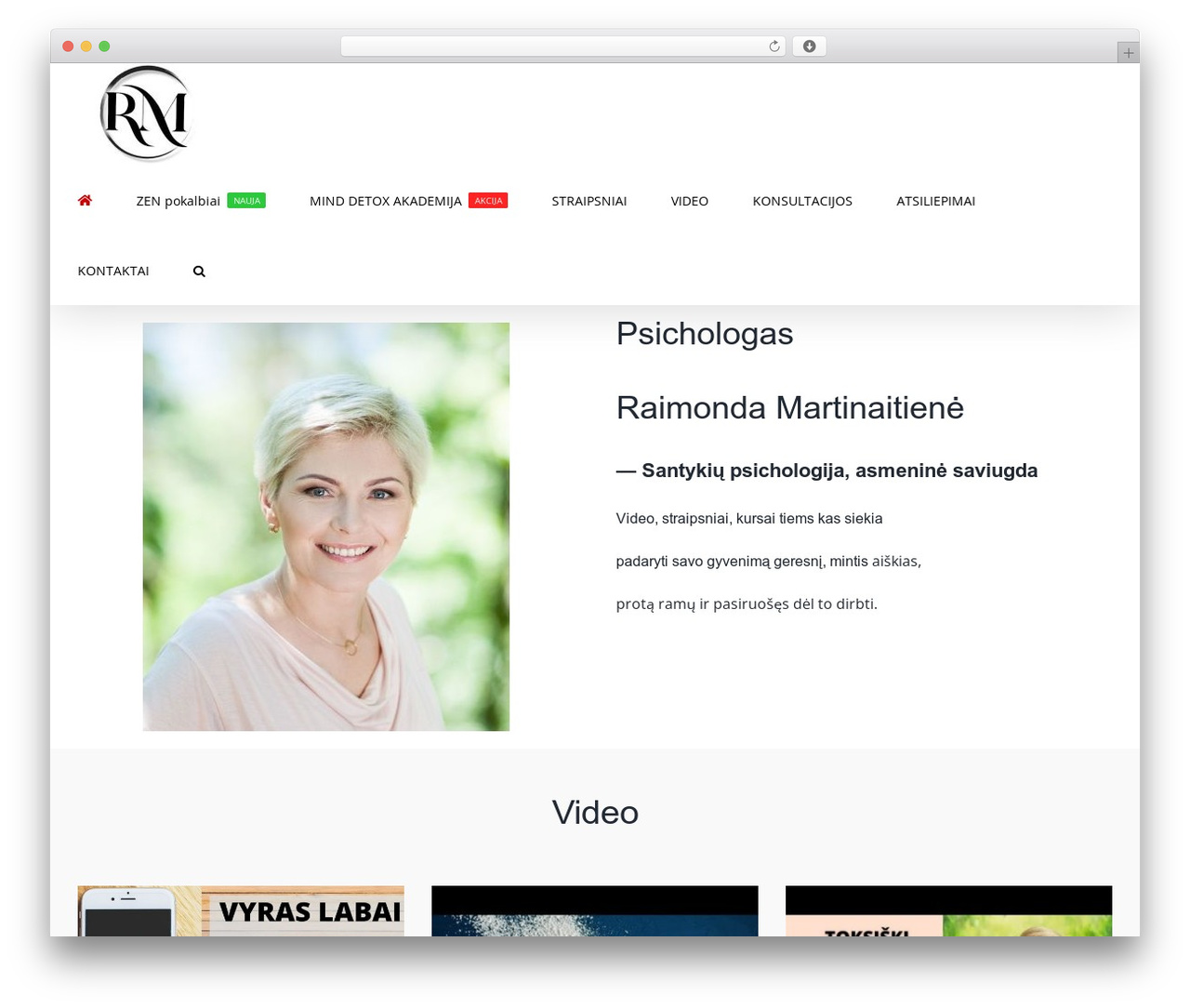Switch to the ATSILIEPIMAI section
This screenshot has width=1190, height=1008.
click(x=935, y=201)
